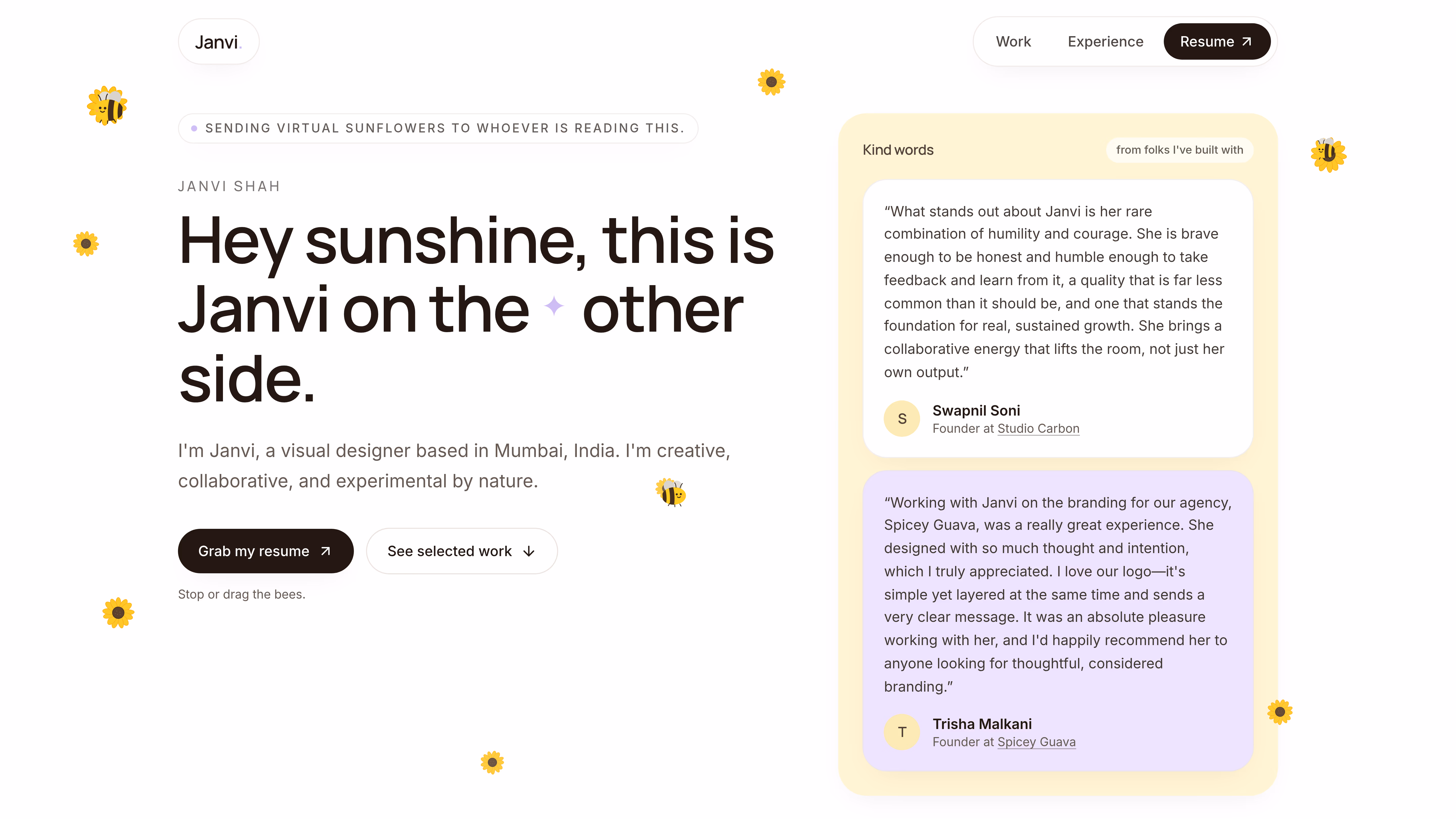
Task: Click See selected work button
Action: point(462,551)
